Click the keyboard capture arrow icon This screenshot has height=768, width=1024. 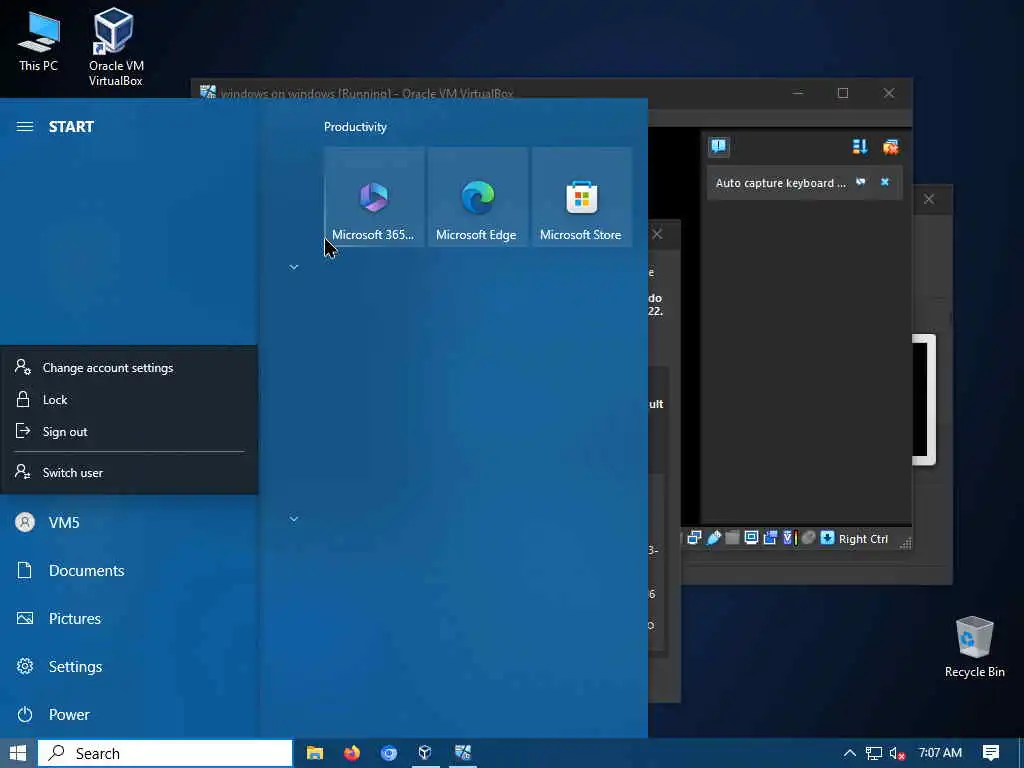click(x=827, y=537)
